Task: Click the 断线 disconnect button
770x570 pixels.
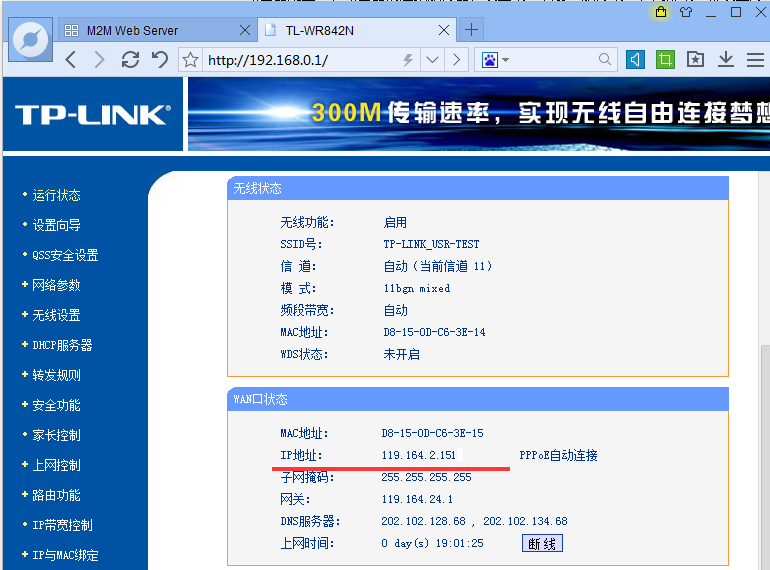Action: click(x=542, y=543)
